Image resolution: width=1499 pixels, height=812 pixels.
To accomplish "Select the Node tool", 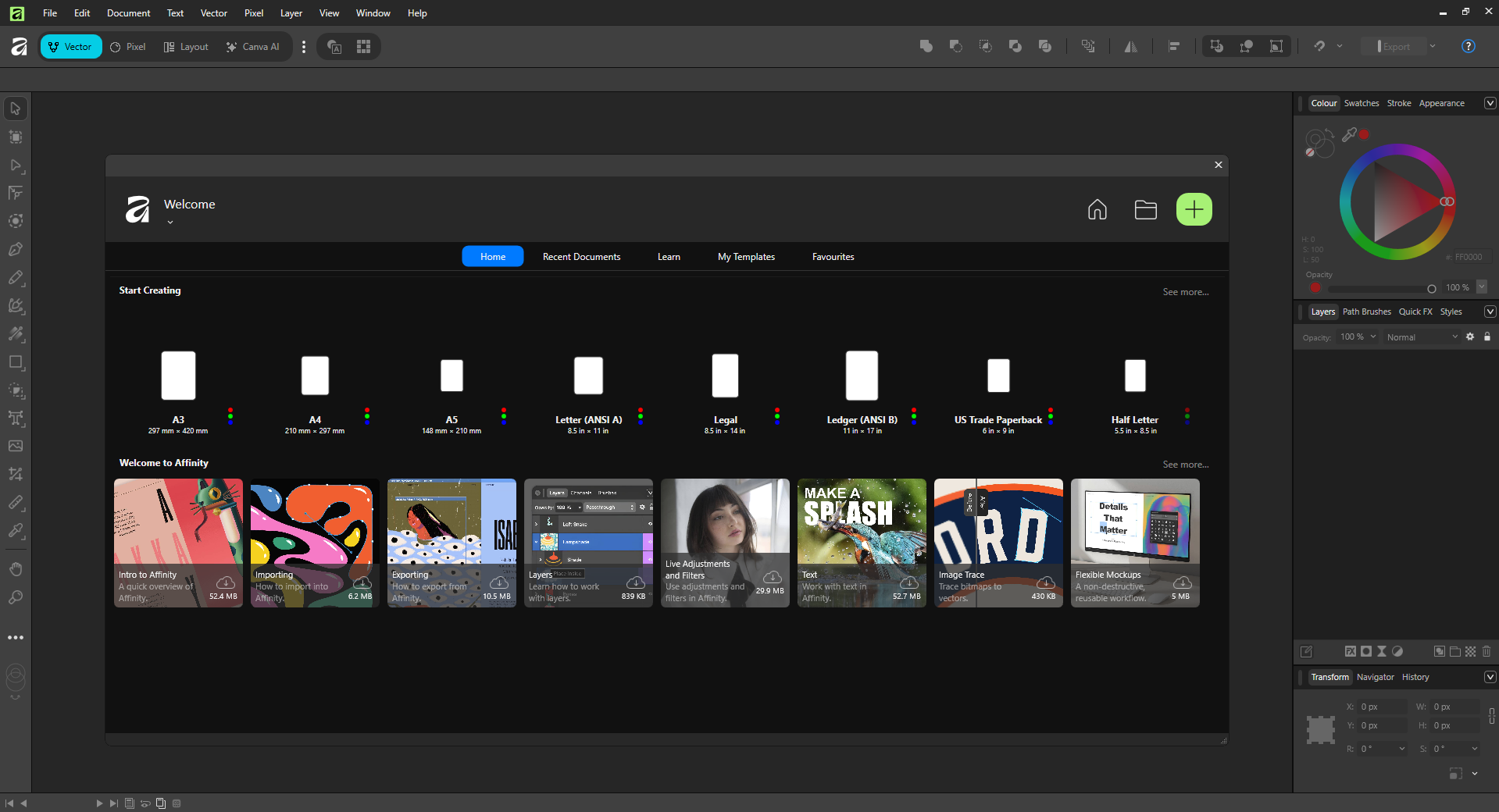I will pyautogui.click(x=16, y=166).
